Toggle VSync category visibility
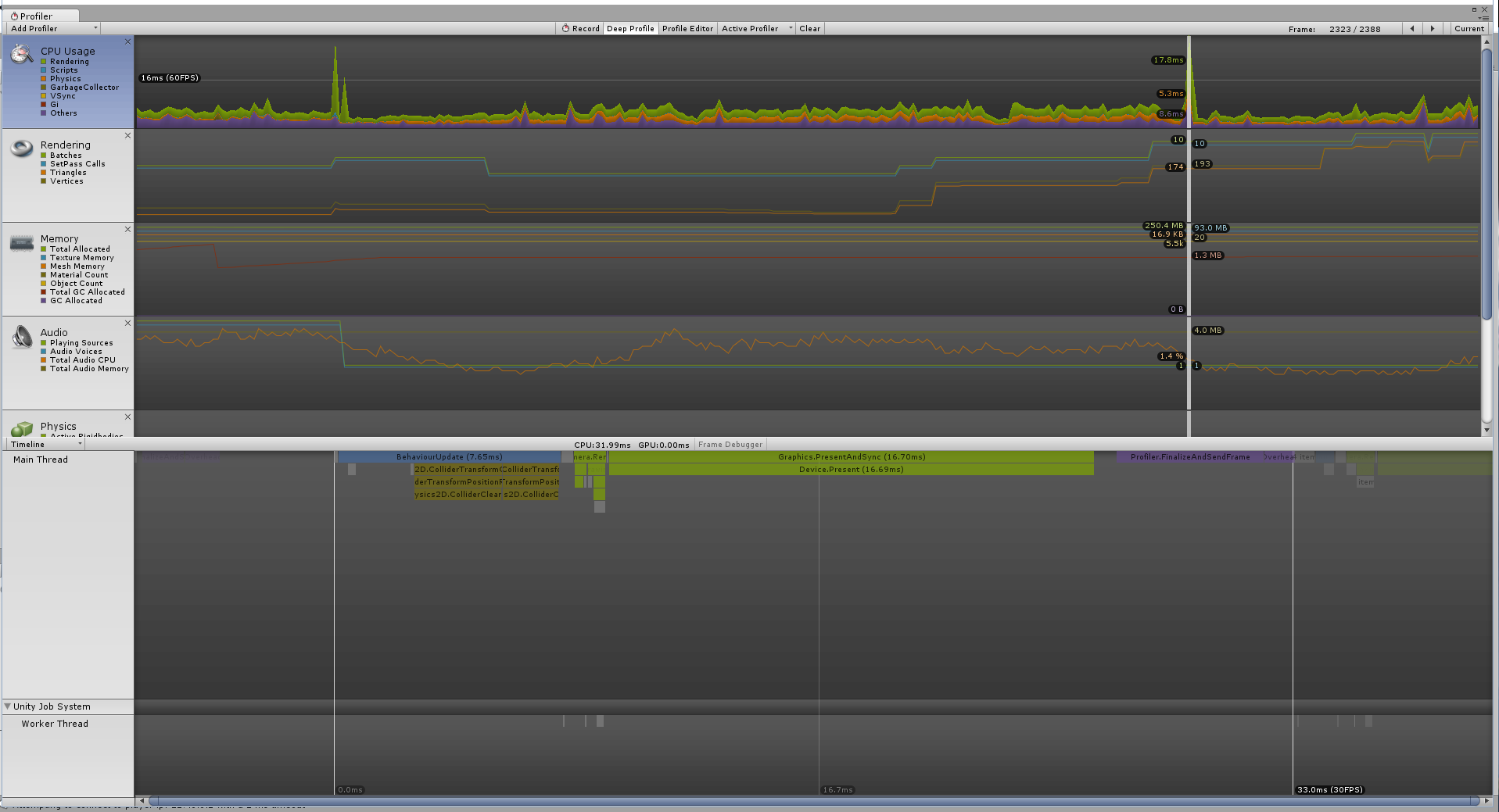 tap(59, 96)
